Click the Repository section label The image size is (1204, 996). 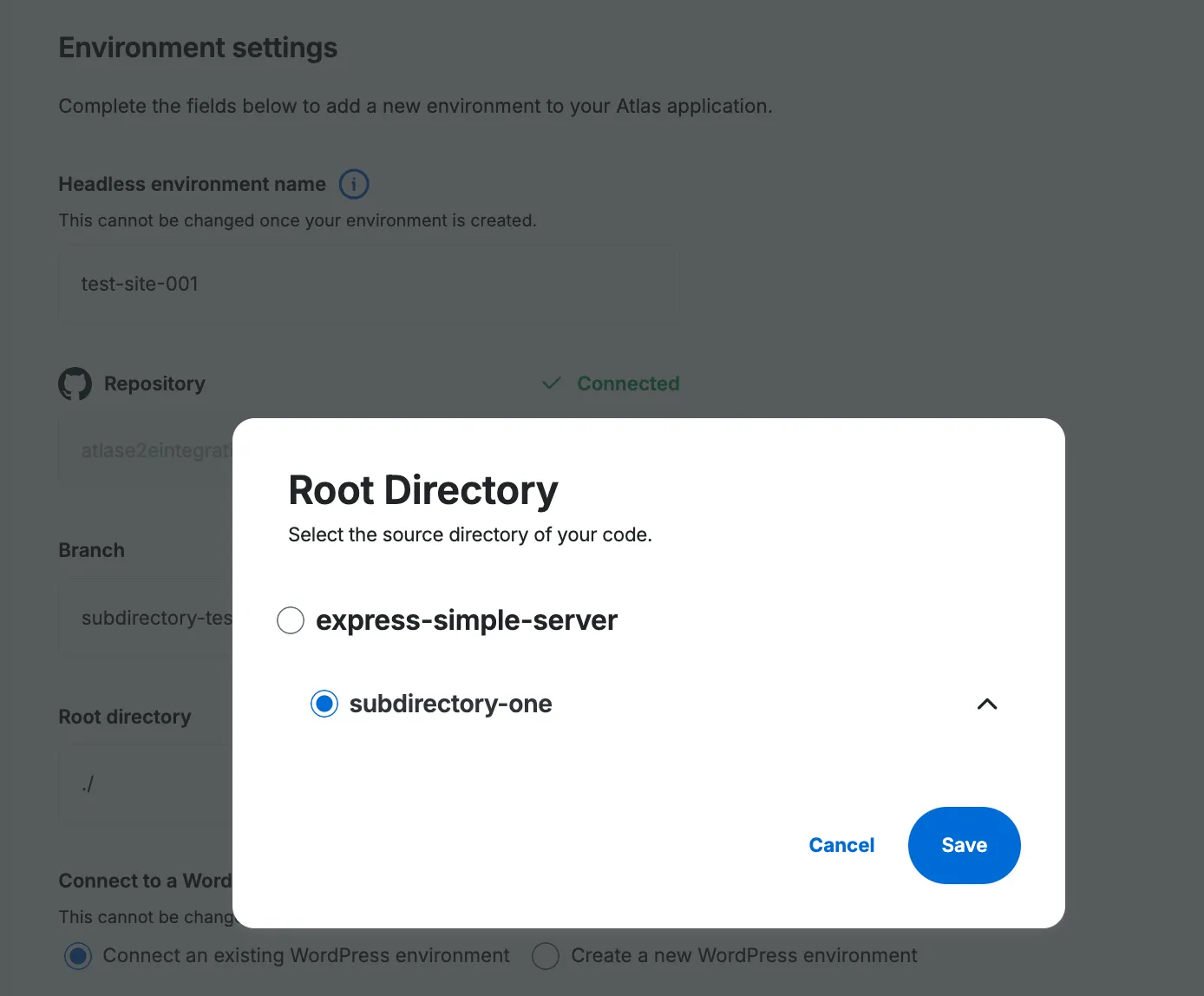(154, 383)
